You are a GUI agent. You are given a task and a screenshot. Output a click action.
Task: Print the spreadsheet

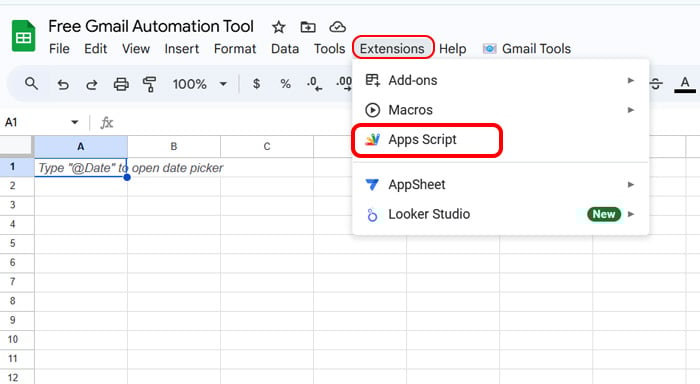(121, 84)
